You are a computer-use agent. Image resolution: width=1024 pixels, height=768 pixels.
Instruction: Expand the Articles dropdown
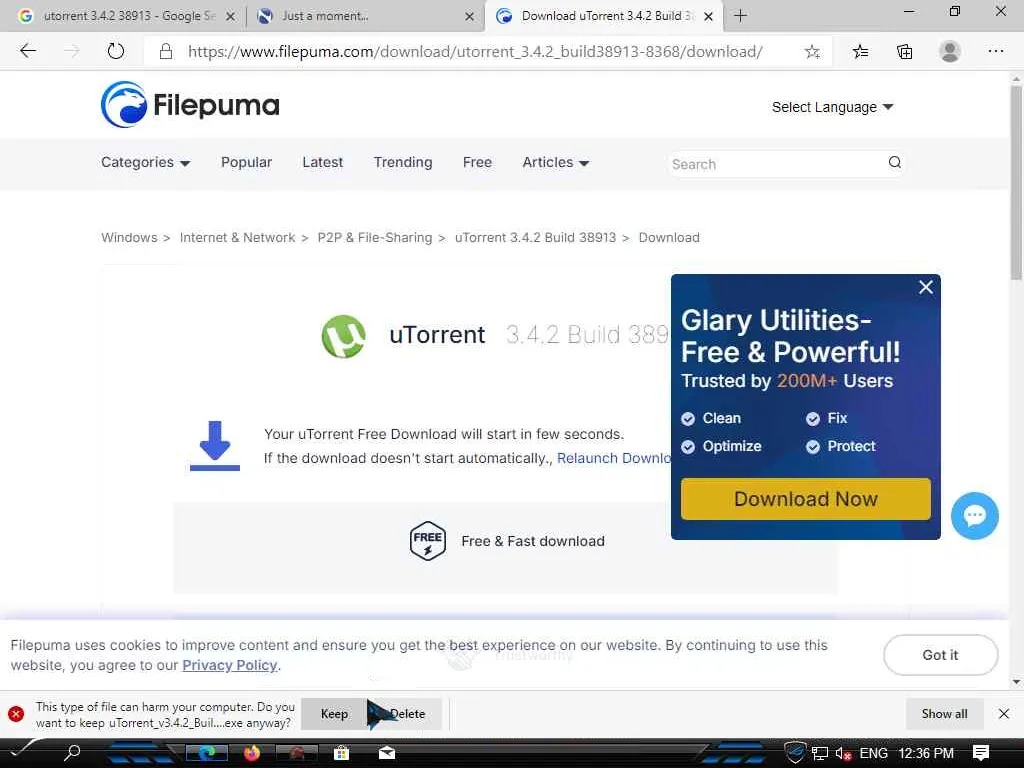tap(556, 163)
